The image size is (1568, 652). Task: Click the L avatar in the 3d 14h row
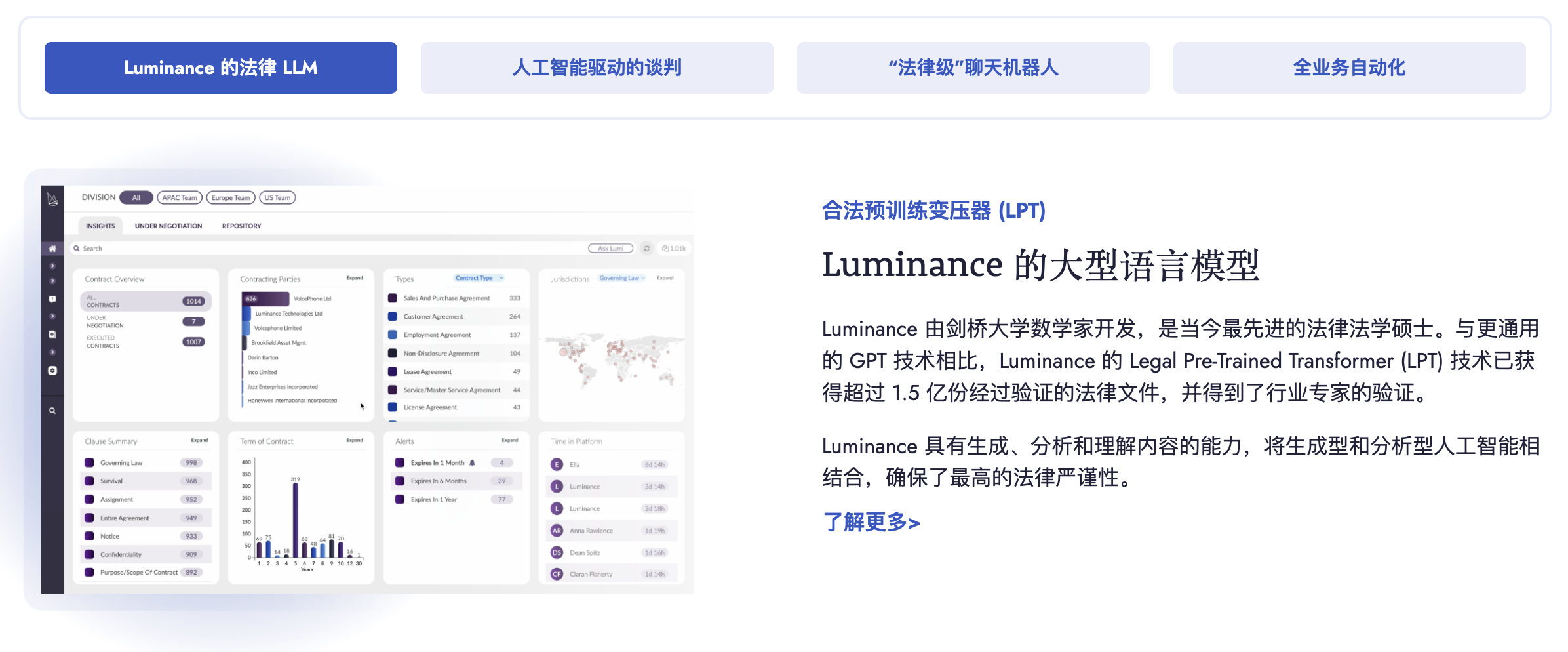point(557,487)
